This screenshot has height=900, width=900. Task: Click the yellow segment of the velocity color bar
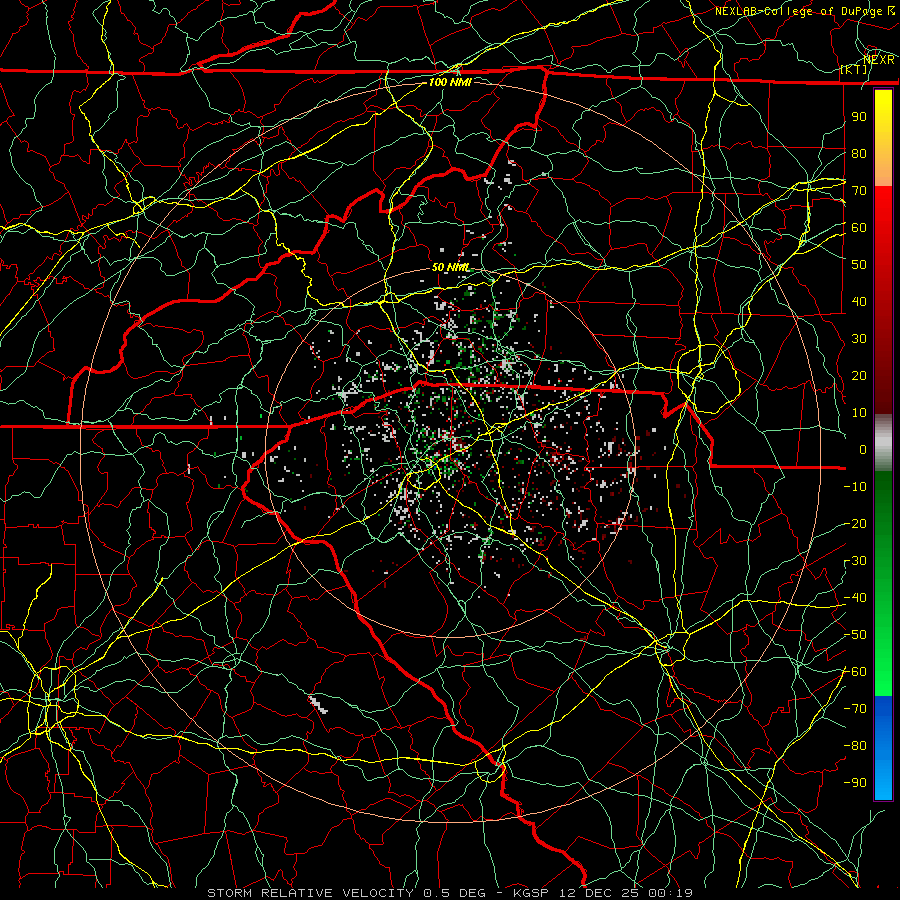(x=883, y=138)
